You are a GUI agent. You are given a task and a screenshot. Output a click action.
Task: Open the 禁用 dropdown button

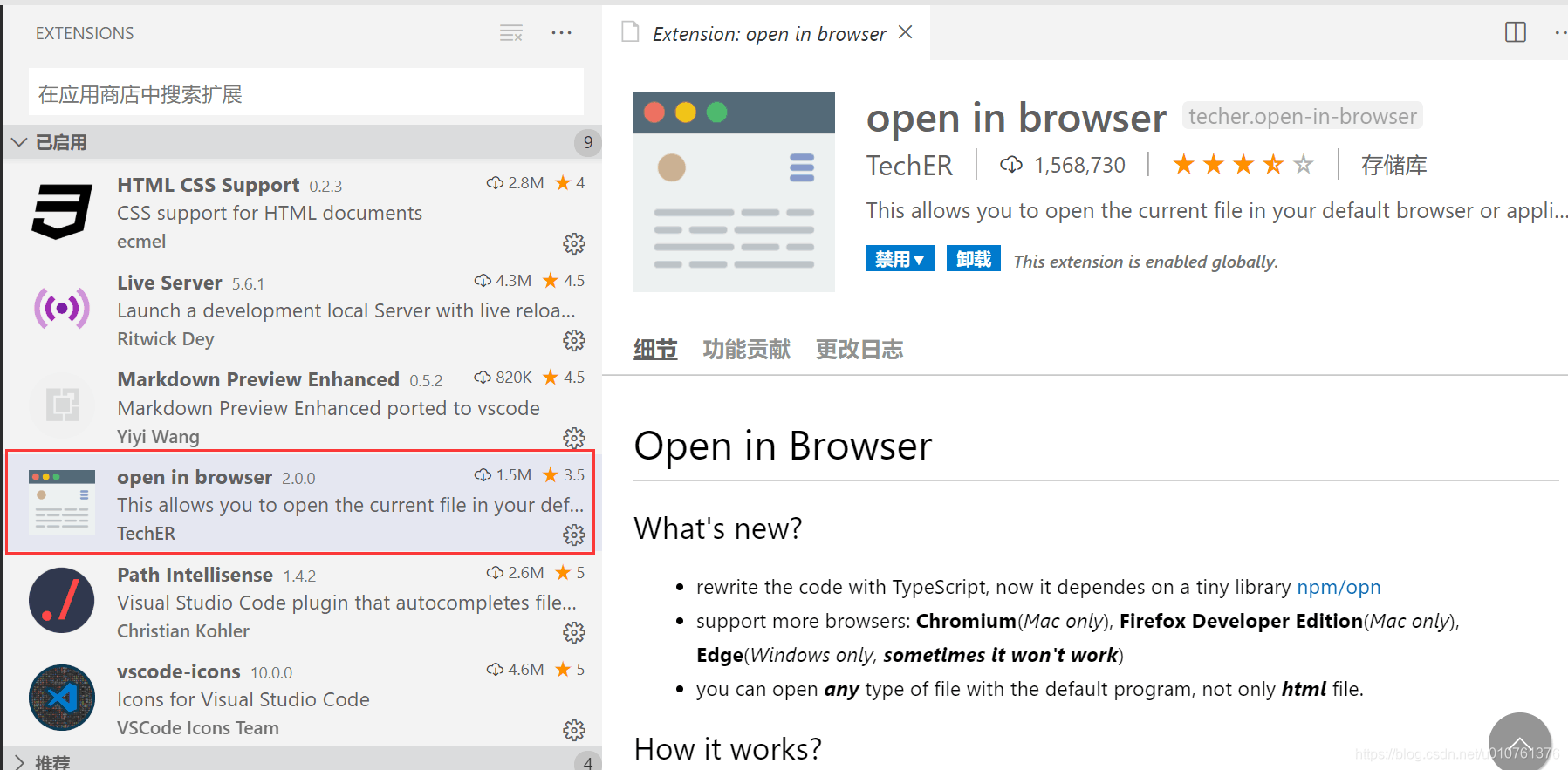tap(900, 259)
